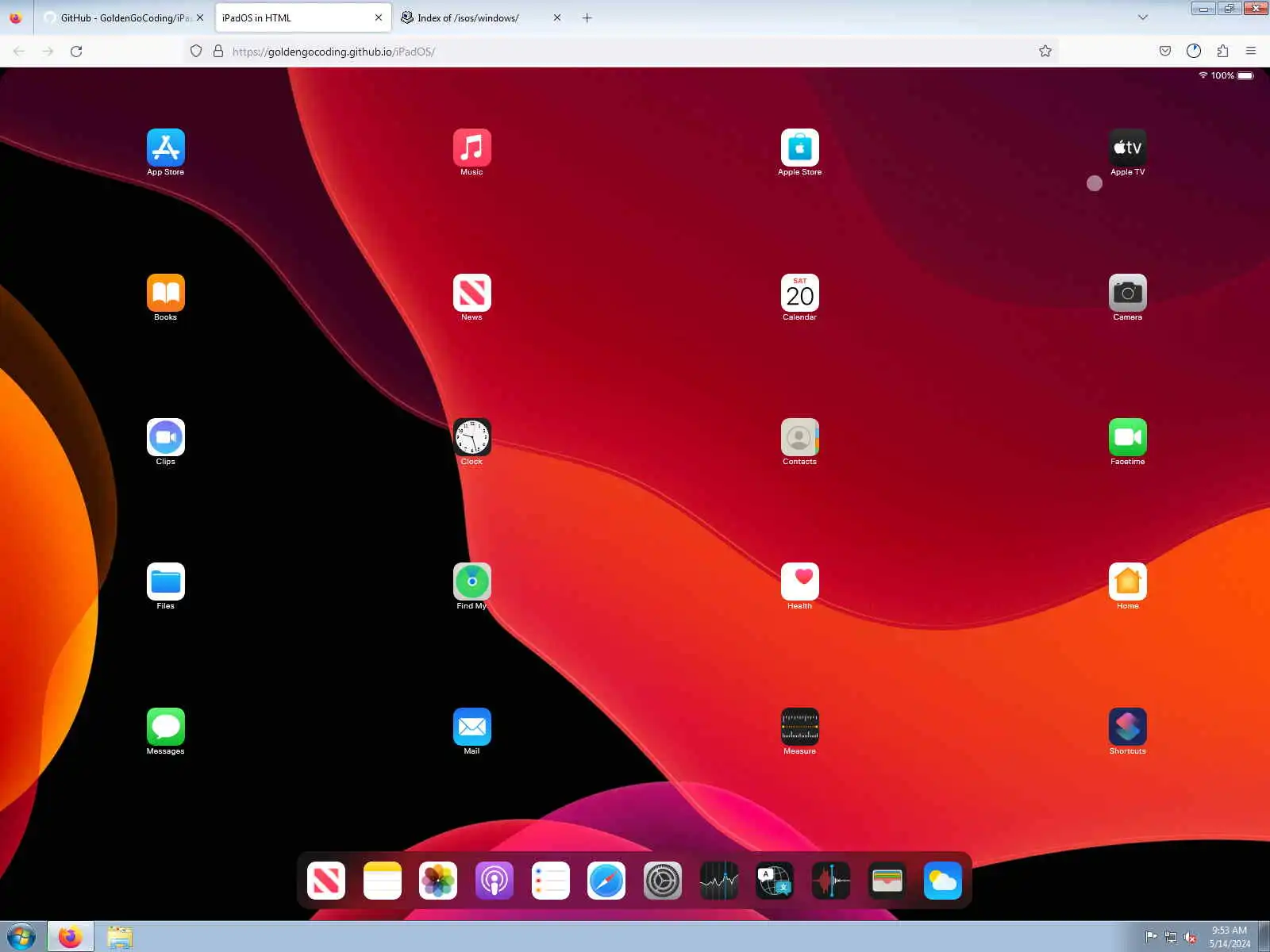Launch the Find My app
1270x952 pixels.
click(x=472, y=582)
